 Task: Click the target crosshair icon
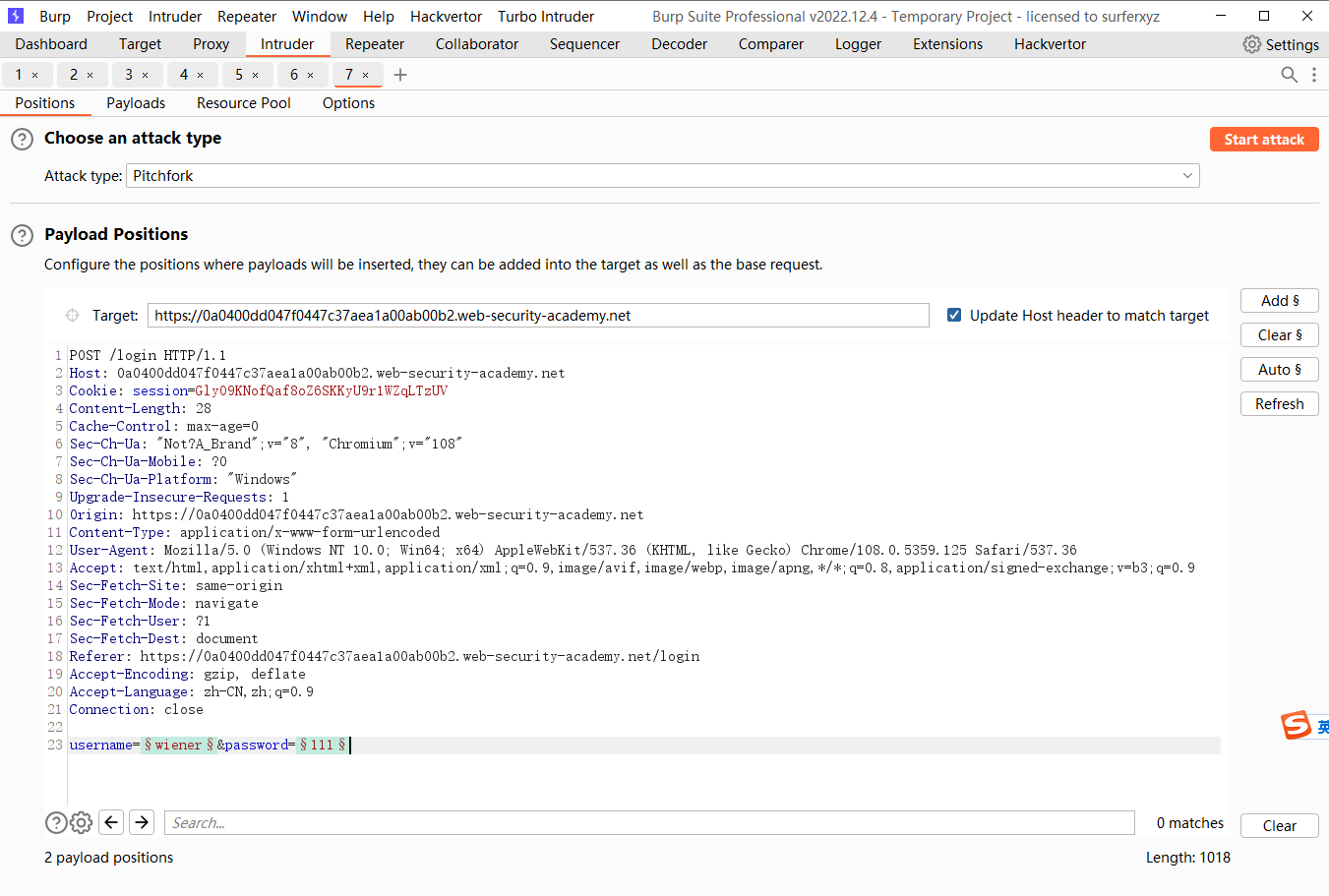tap(72, 316)
